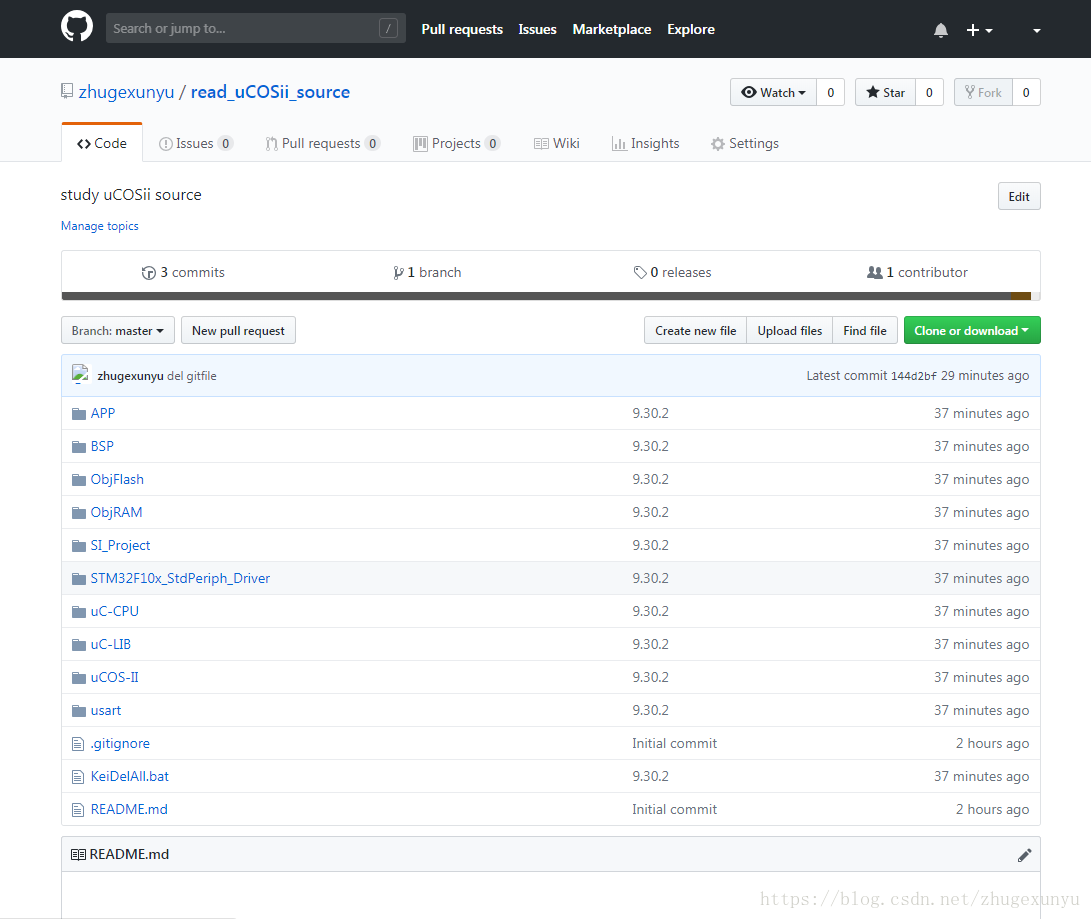The width and height of the screenshot is (1091, 919).
Task: Click the folder icon for SI_Project
Action: point(79,546)
